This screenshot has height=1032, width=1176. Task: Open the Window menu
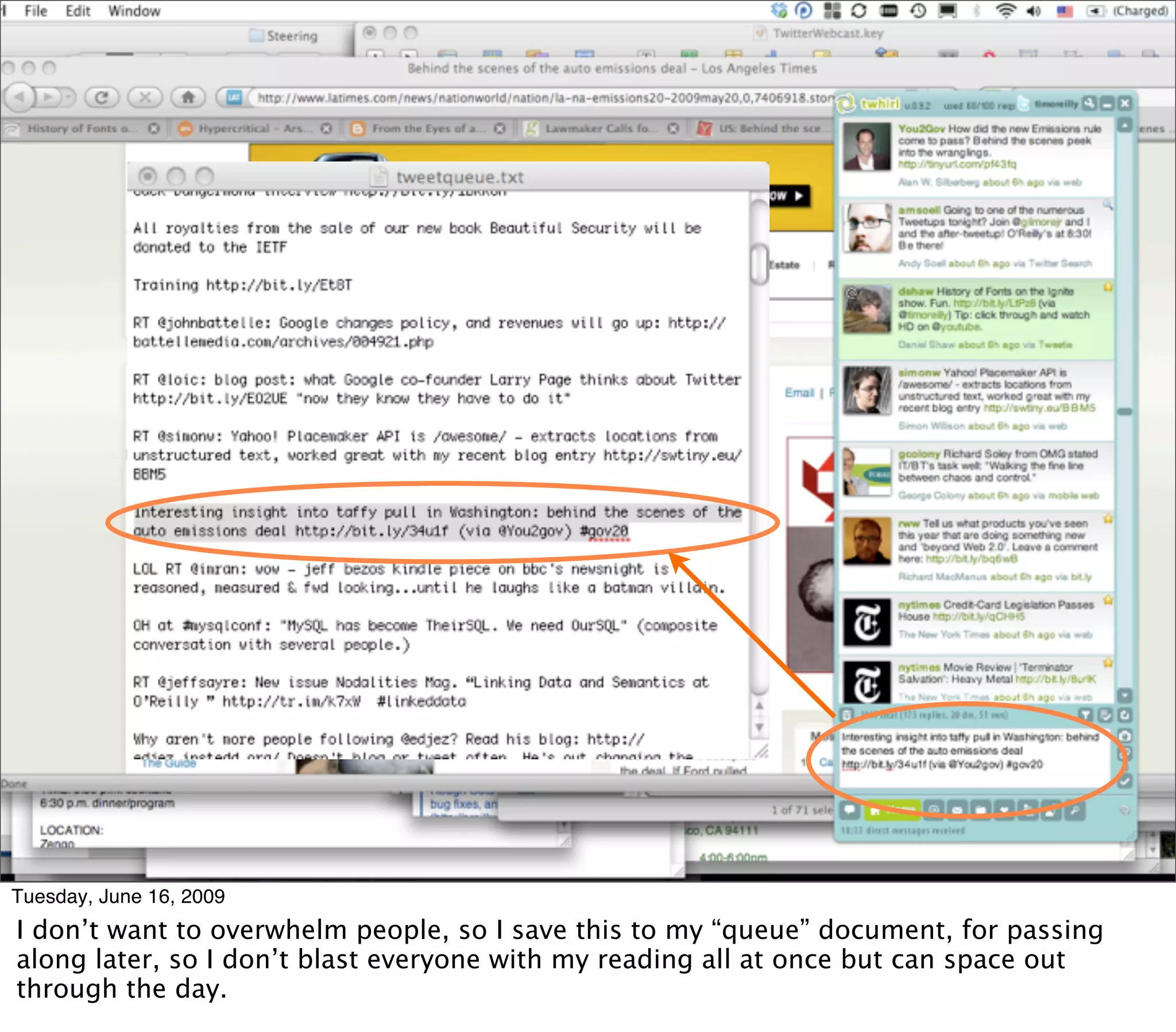tap(134, 11)
